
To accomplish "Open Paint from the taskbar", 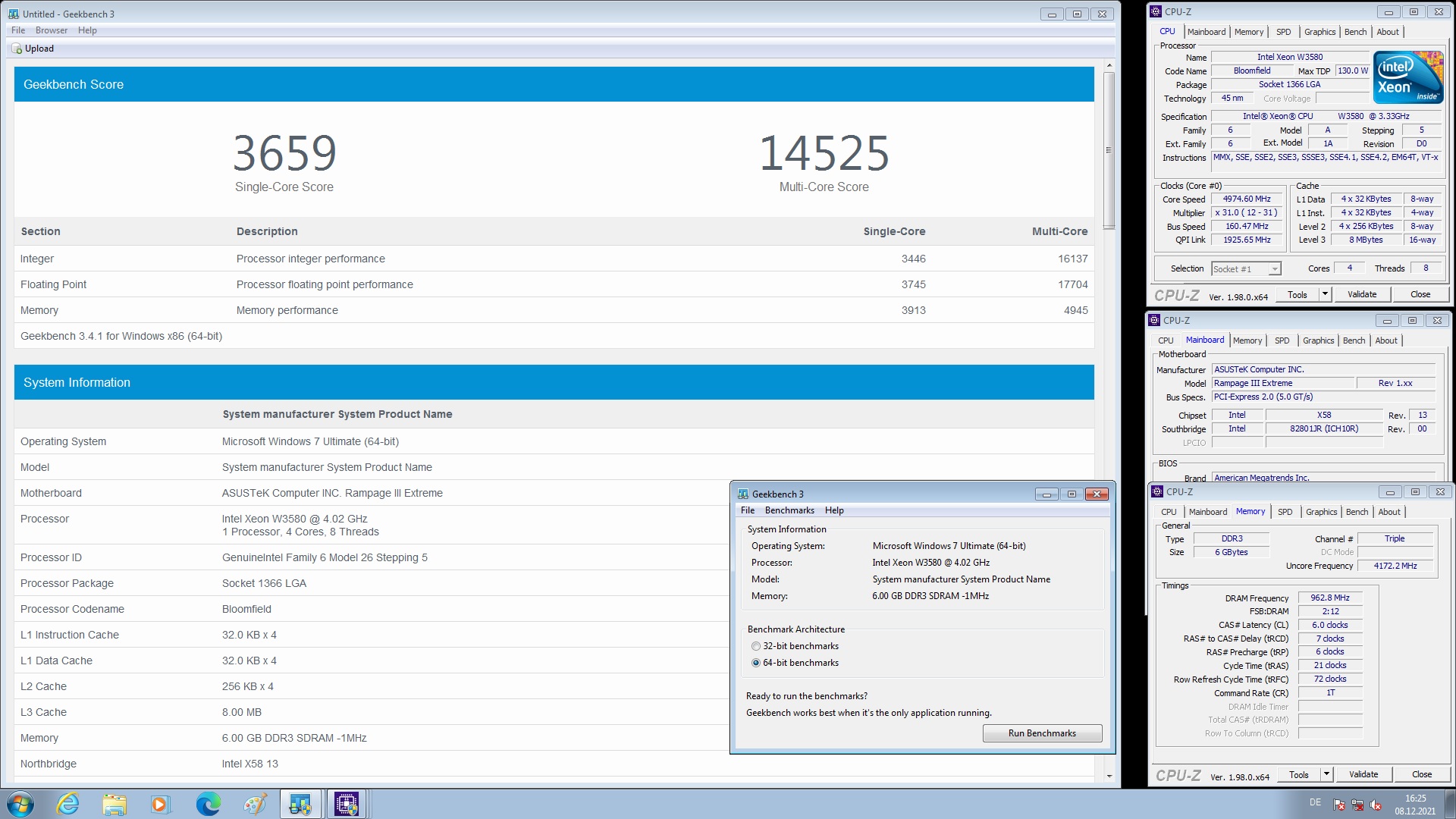I will point(255,804).
